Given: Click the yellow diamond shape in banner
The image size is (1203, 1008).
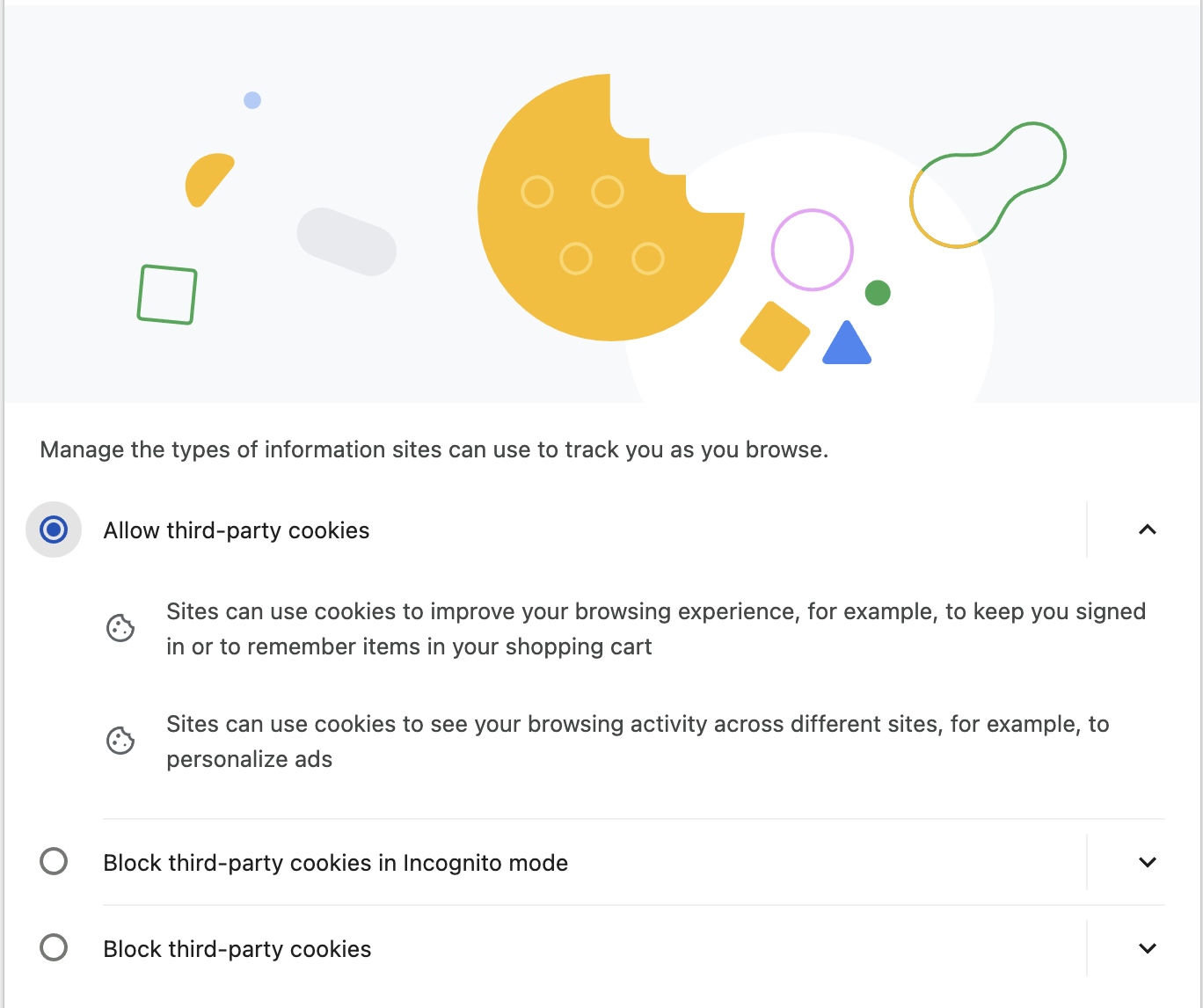Looking at the screenshot, I should [x=775, y=336].
